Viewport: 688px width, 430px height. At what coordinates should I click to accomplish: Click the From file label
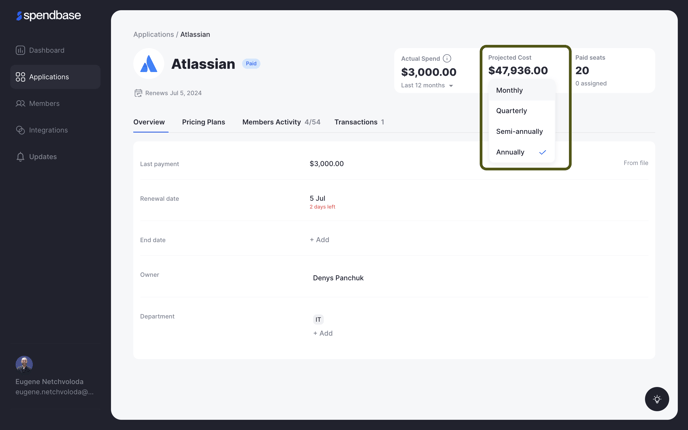coord(636,163)
